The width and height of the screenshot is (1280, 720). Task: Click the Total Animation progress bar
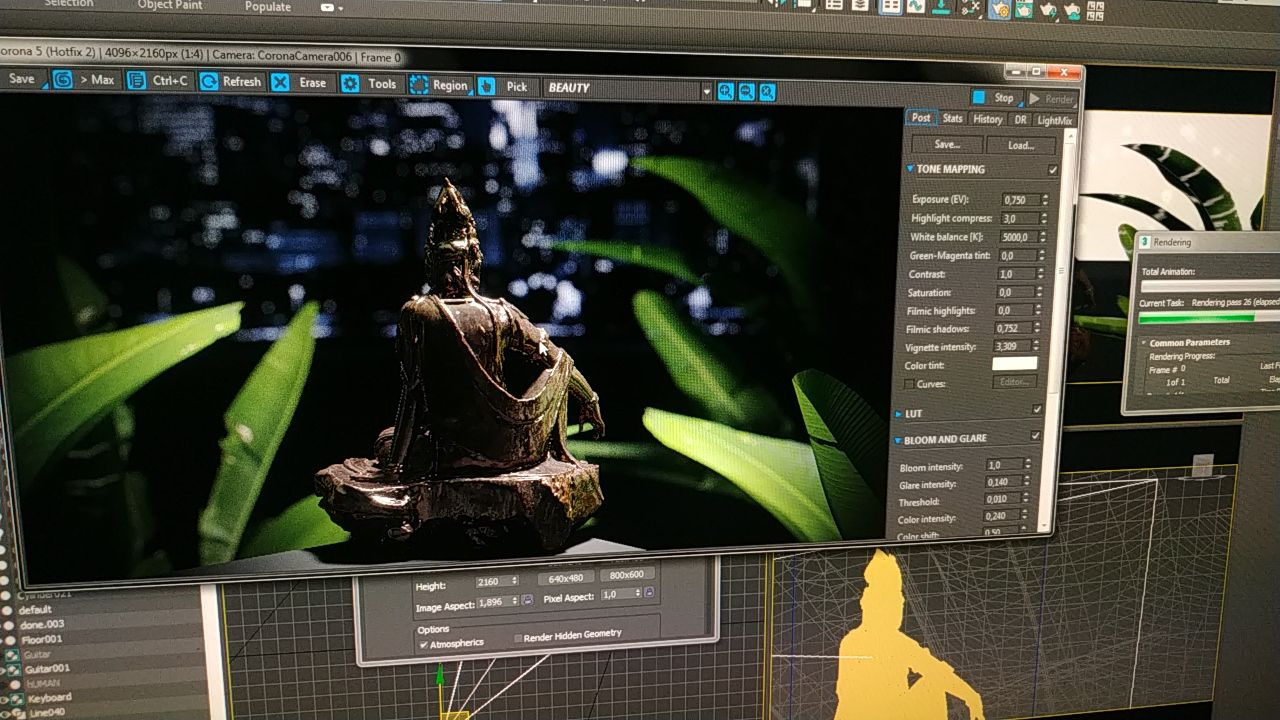point(1211,286)
